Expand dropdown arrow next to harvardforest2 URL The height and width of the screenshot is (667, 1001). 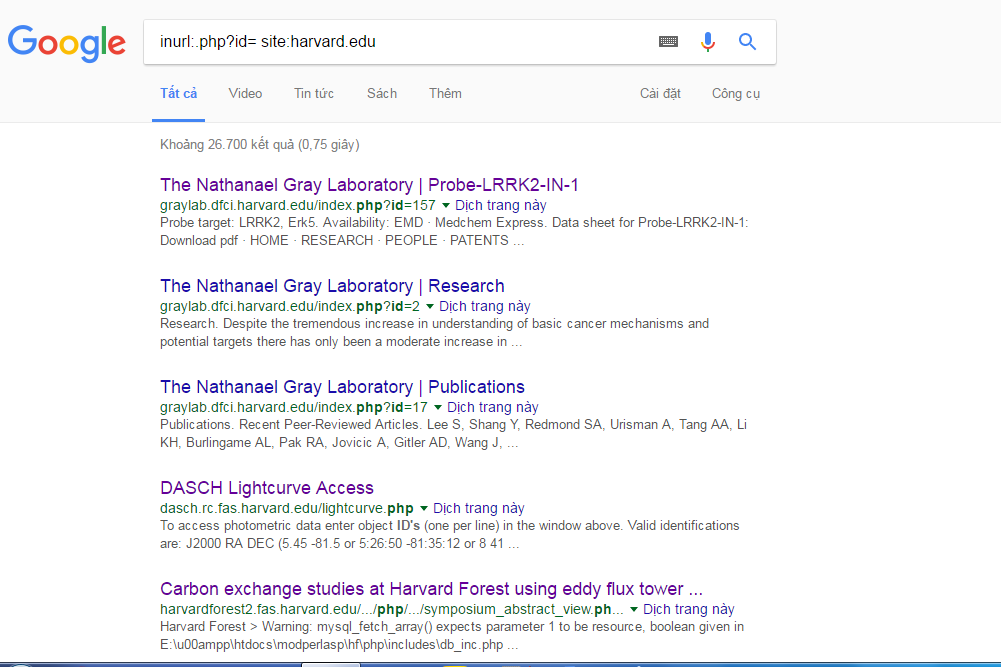[x=633, y=609]
